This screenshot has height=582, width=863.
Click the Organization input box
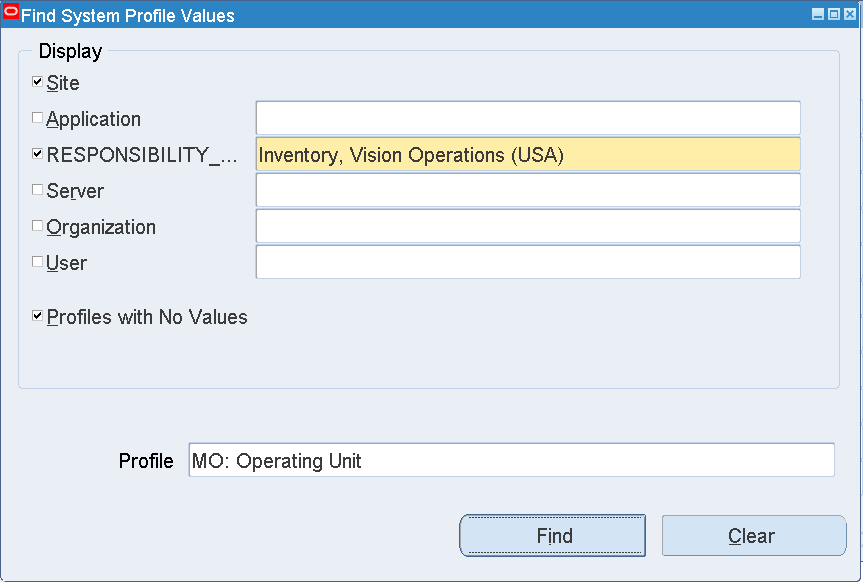pyautogui.click(x=528, y=226)
